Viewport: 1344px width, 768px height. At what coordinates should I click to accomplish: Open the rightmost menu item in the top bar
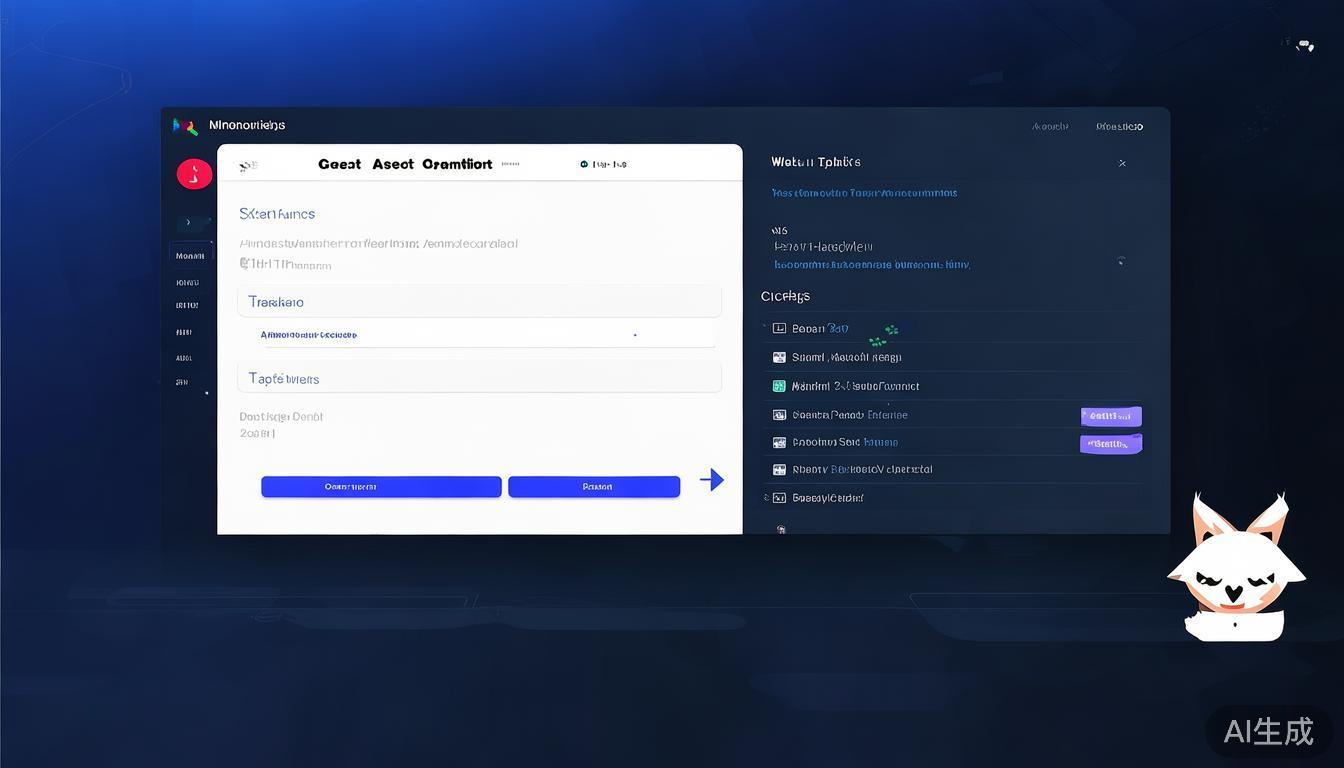(1119, 127)
